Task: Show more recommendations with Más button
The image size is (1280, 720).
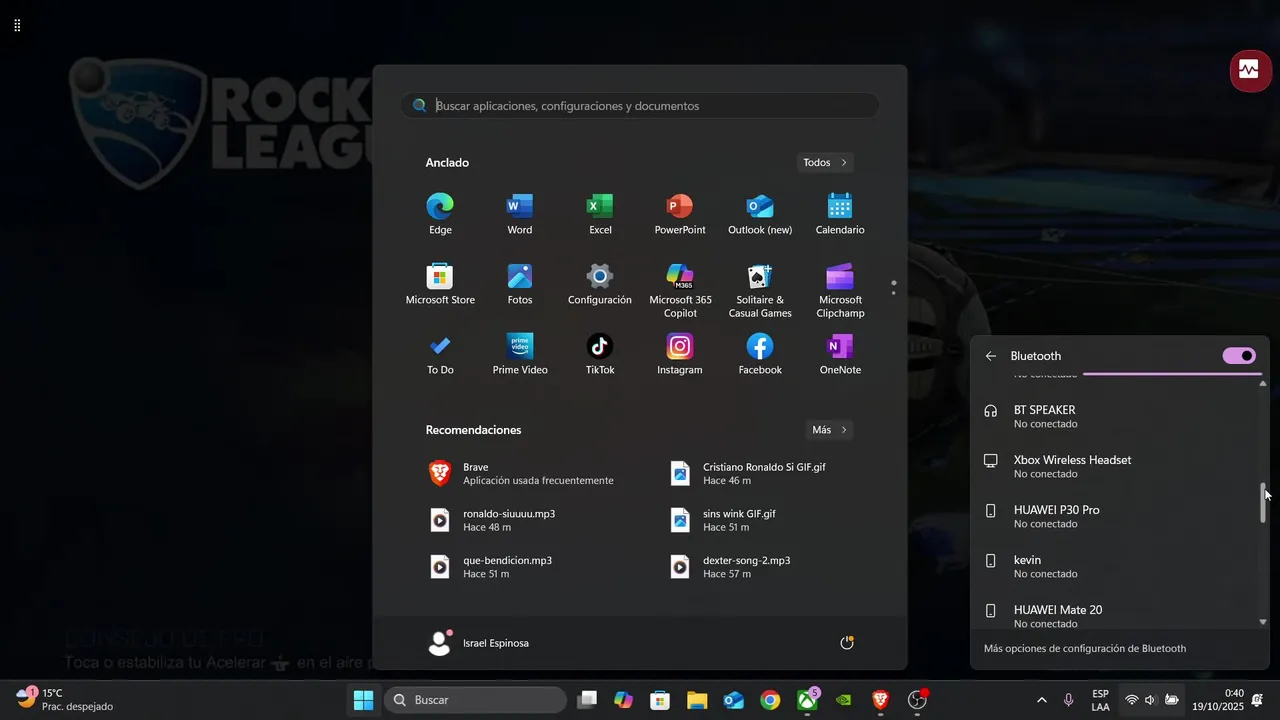Action: point(829,430)
